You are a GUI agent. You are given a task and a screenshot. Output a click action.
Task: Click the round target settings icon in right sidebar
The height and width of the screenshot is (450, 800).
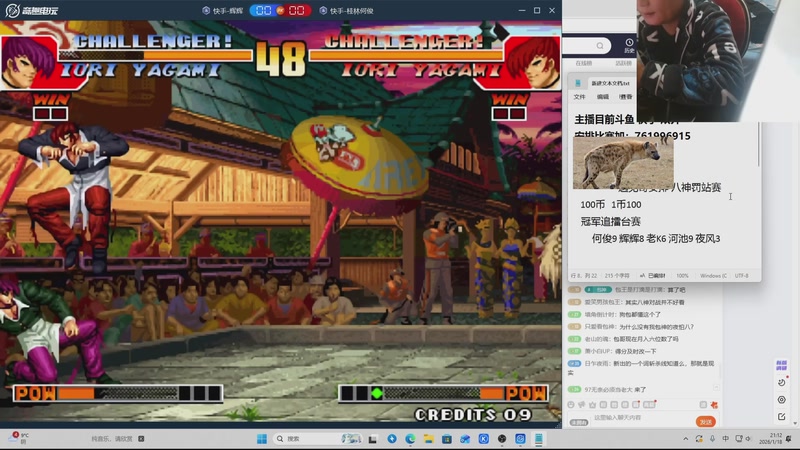tap(781, 399)
